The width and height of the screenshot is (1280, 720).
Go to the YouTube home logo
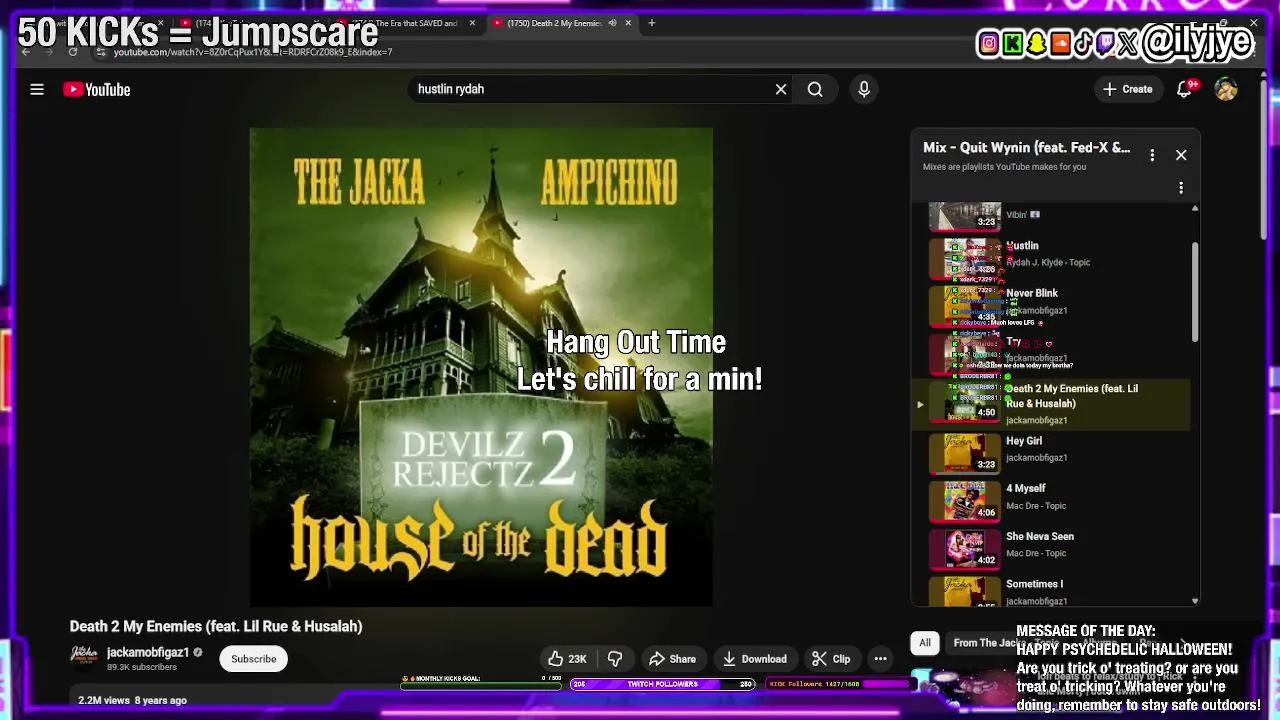(97, 89)
